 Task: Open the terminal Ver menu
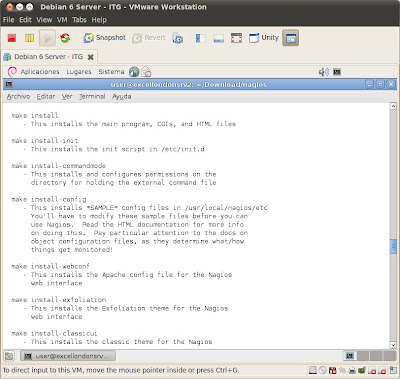tap(67, 96)
